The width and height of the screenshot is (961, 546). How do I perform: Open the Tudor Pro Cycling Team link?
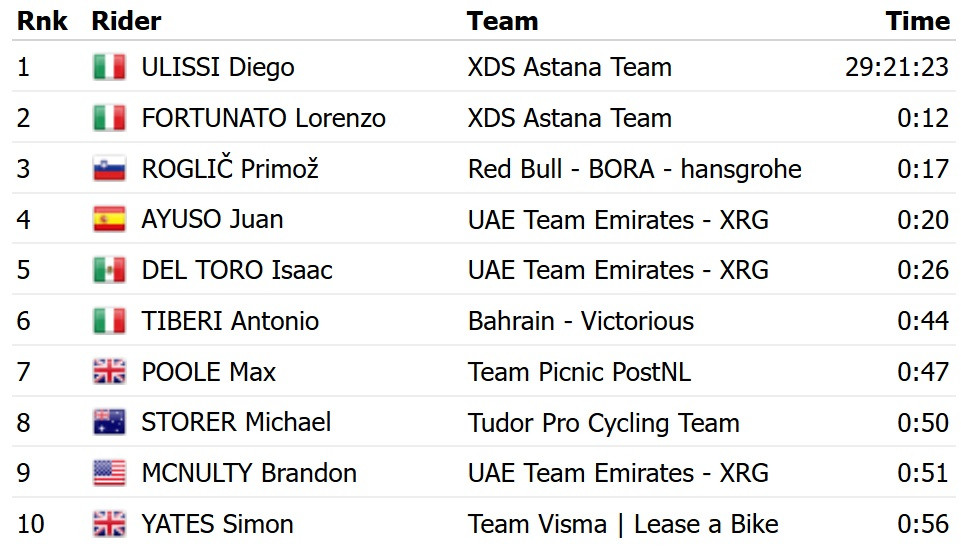point(604,423)
